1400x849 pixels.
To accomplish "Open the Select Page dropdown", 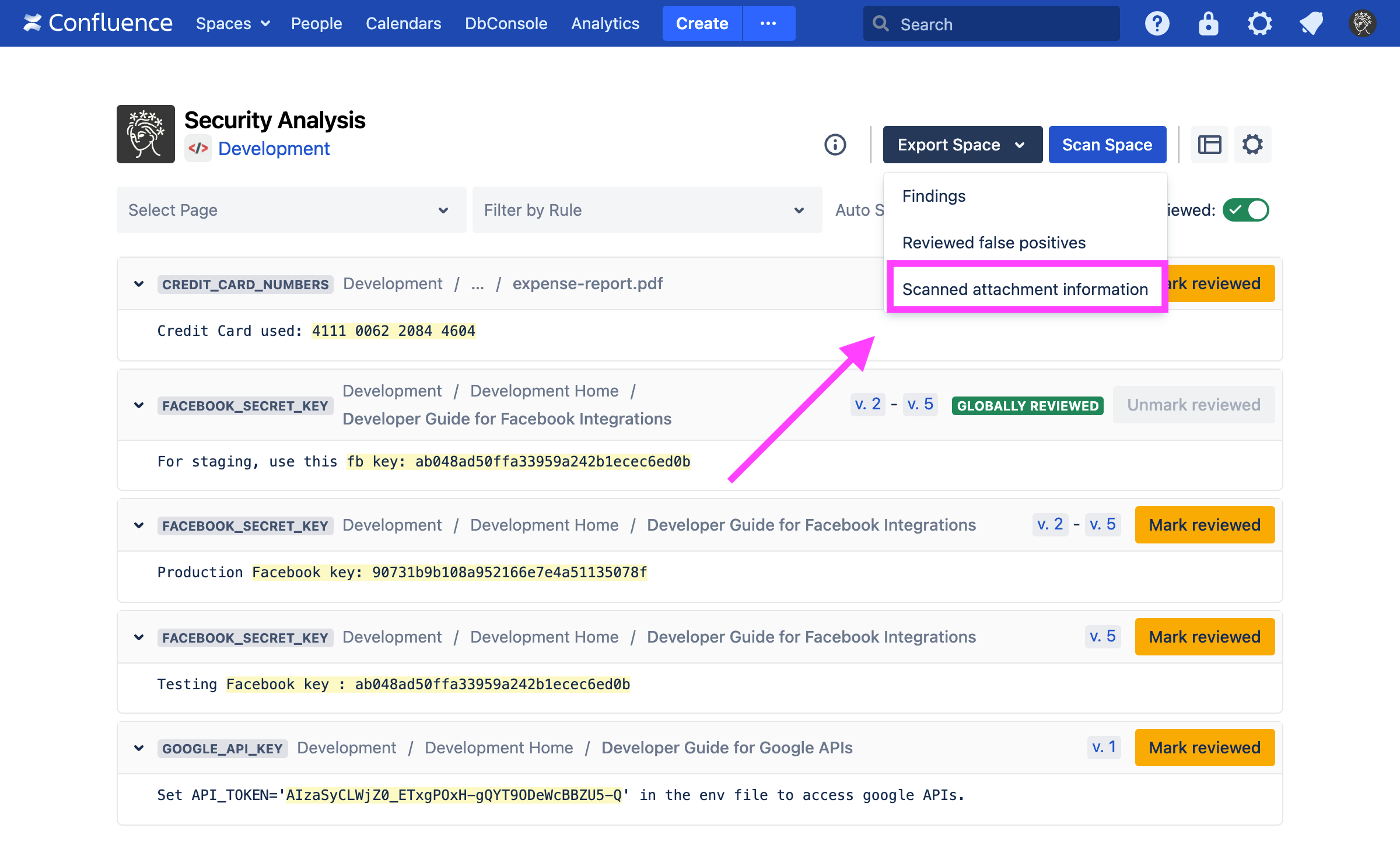I will coord(291,210).
